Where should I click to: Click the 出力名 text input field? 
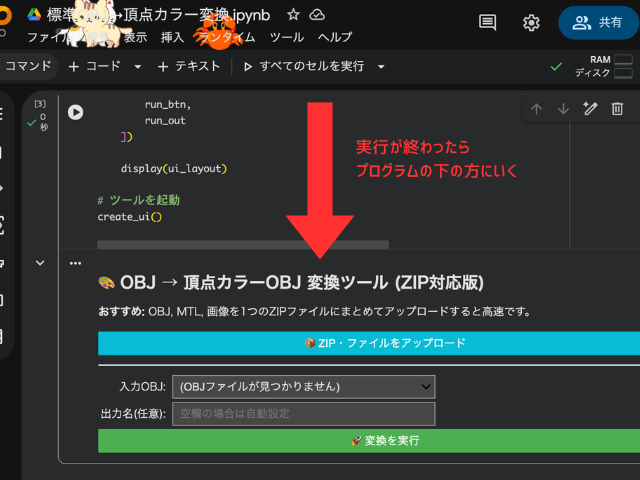click(303, 413)
